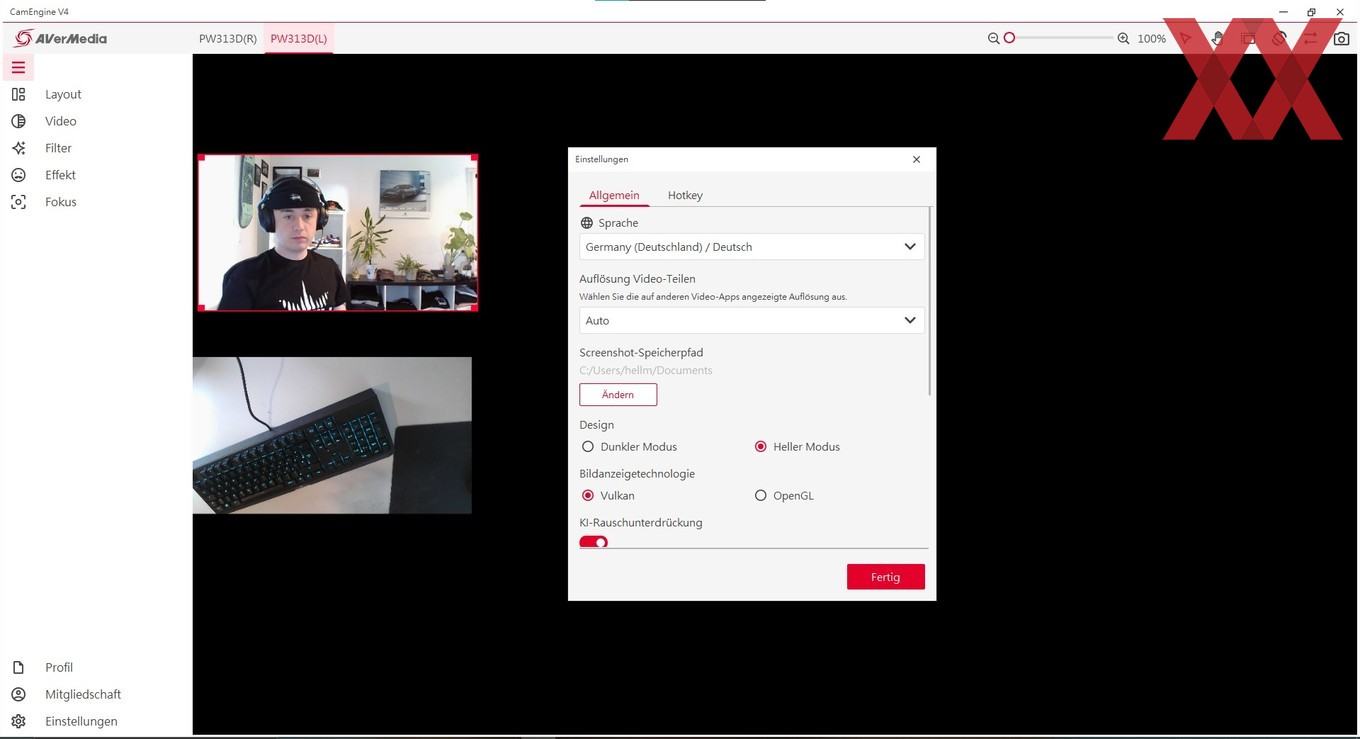Open the Layout panel icon
1360x739 pixels.
pos(18,94)
